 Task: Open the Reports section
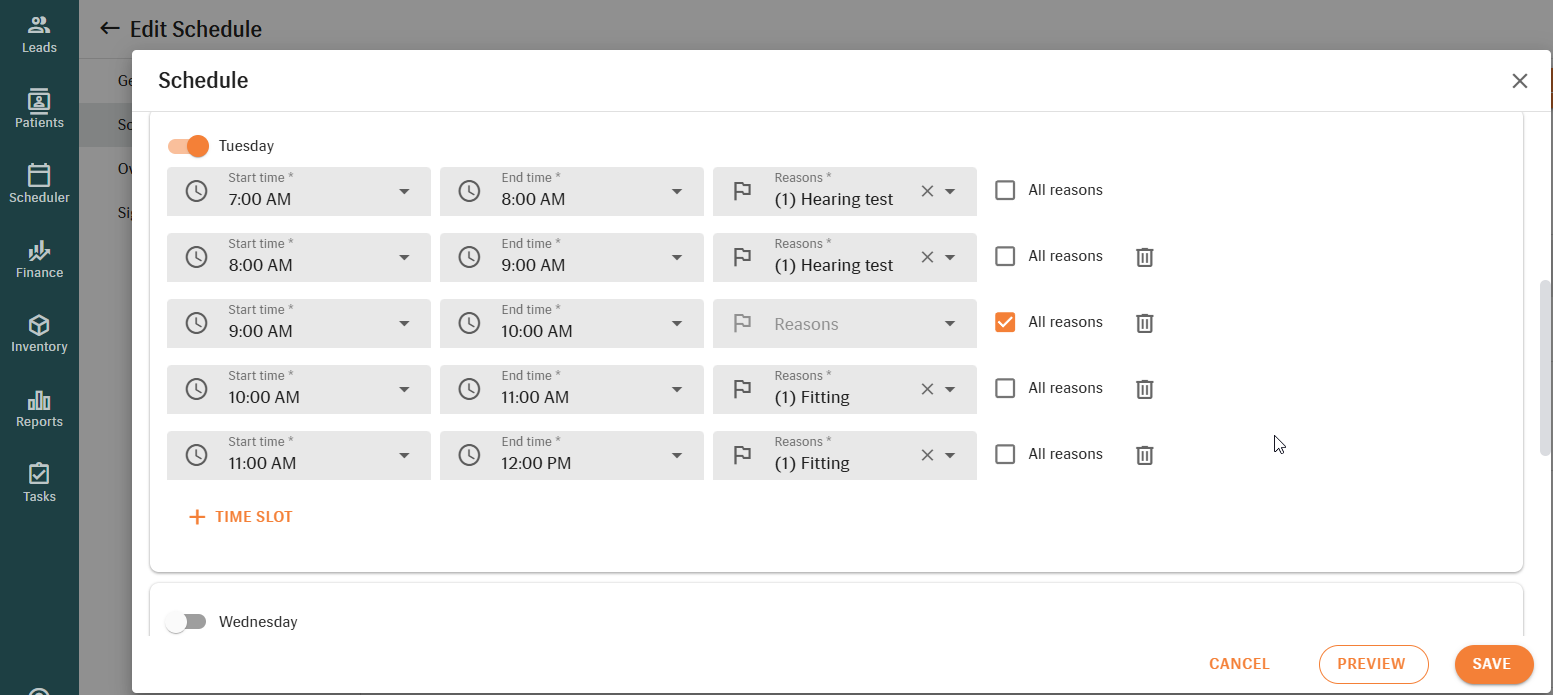(39, 408)
